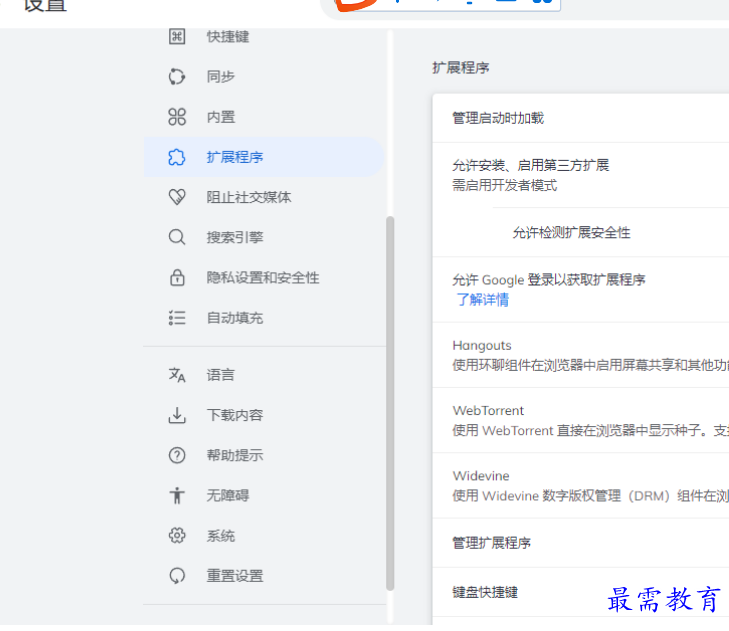Open 阻止社交媒体 settings section
This screenshot has width=729, height=631.
[x=249, y=197]
